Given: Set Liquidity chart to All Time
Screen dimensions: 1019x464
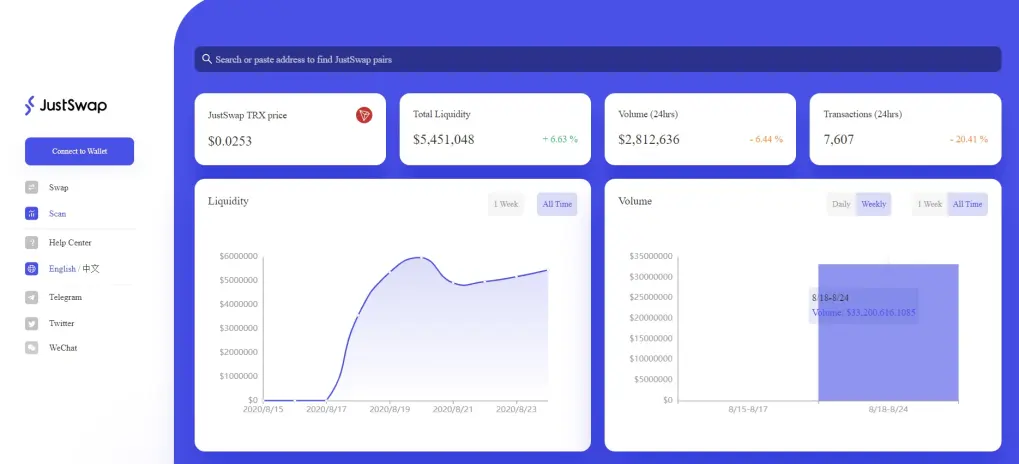Looking at the screenshot, I should (557, 204).
